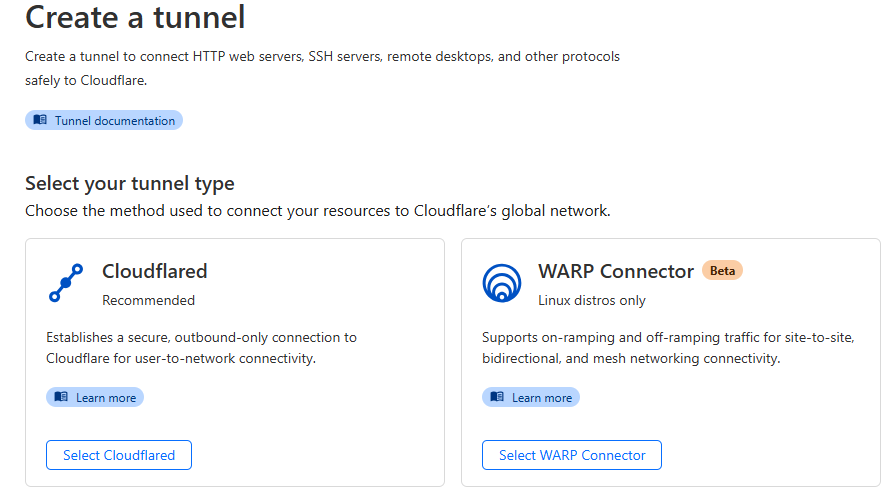Image resolution: width=889 pixels, height=502 pixels.
Task: Choose the Select Cloudflared button
Action: 119,455
